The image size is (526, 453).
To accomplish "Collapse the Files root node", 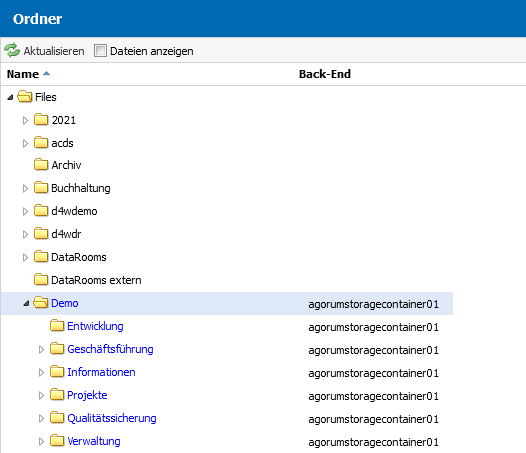I will point(10,97).
